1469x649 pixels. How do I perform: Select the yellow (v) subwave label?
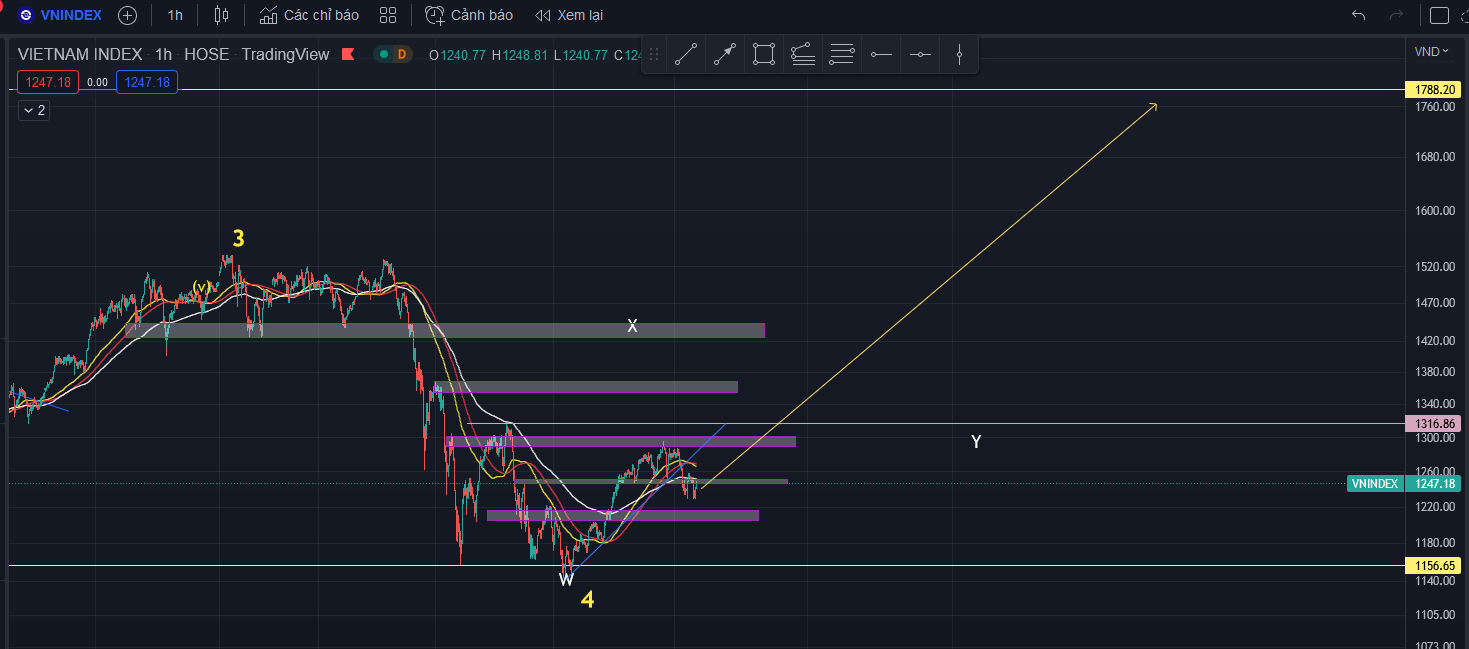click(202, 287)
